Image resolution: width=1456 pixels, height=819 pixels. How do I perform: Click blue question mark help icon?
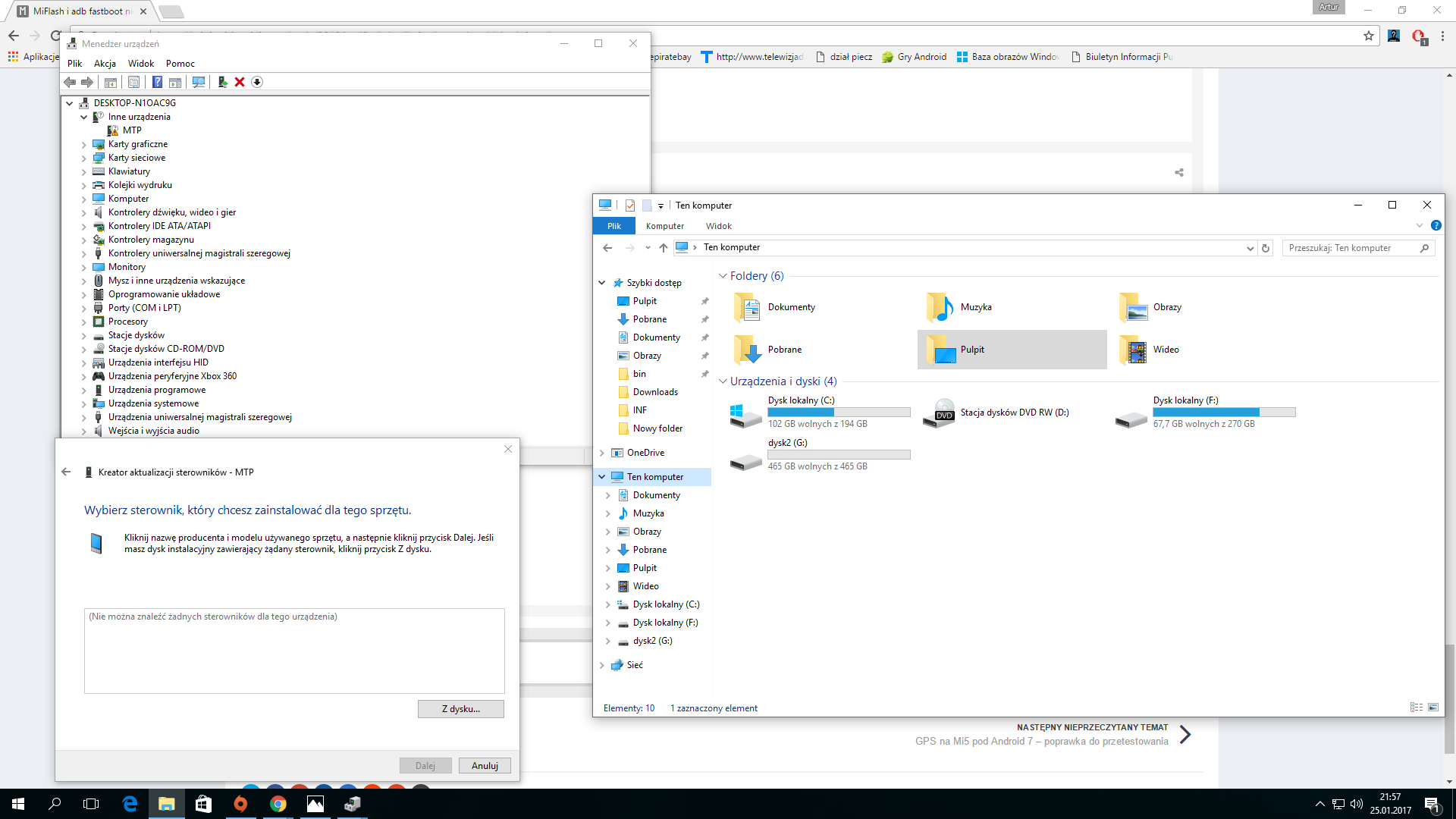[157, 82]
